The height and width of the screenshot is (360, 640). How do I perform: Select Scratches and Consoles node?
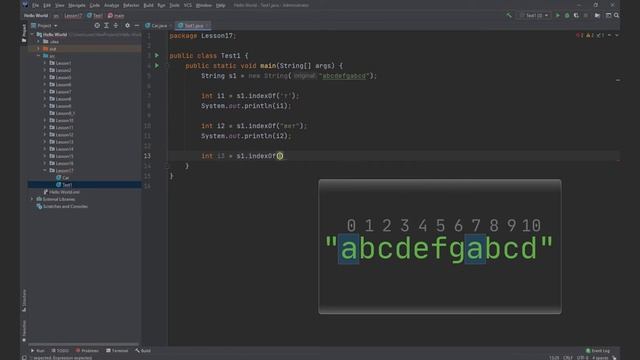click(62, 207)
